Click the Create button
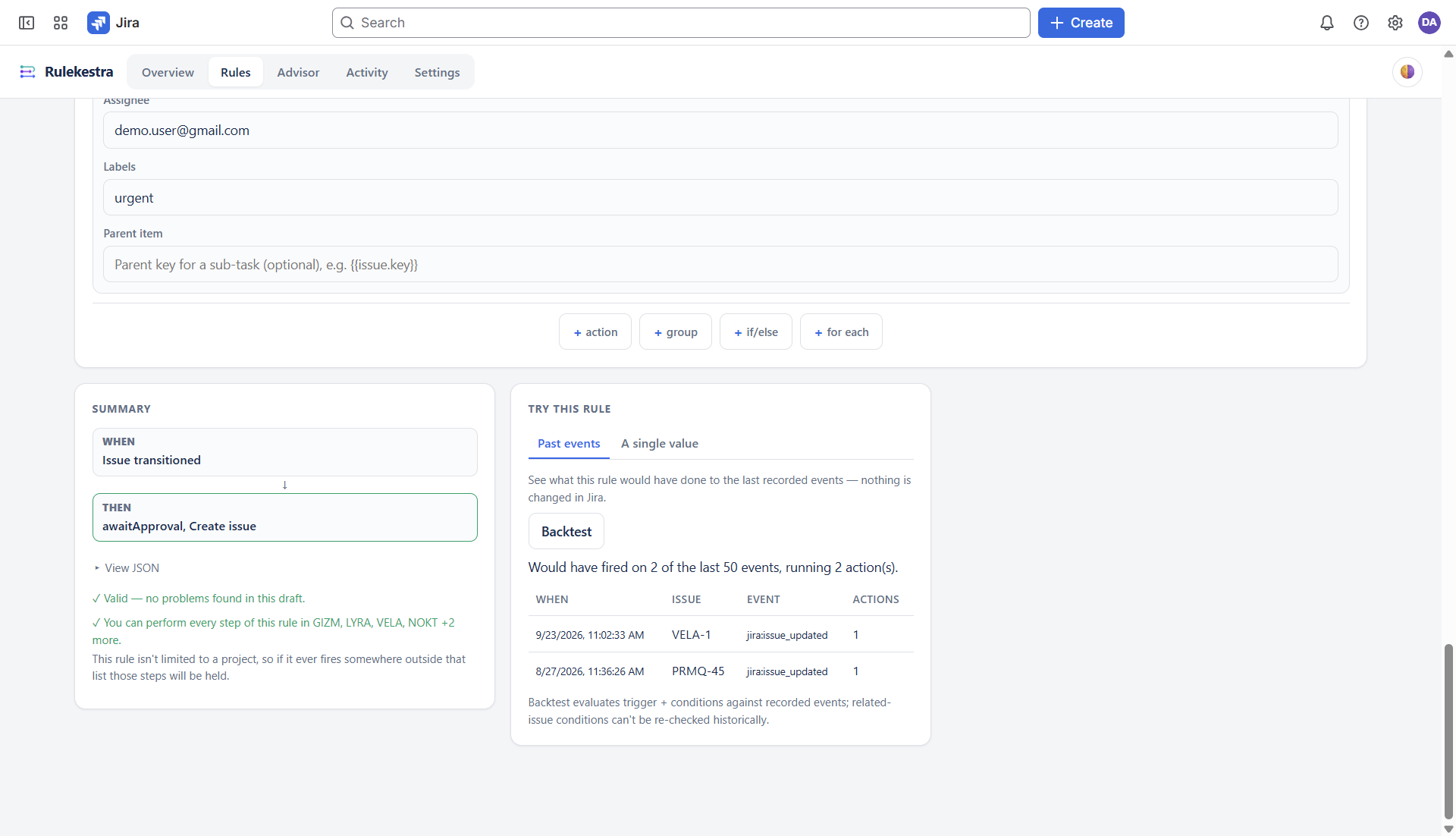Image resolution: width=1456 pixels, height=836 pixels. 1081,23
